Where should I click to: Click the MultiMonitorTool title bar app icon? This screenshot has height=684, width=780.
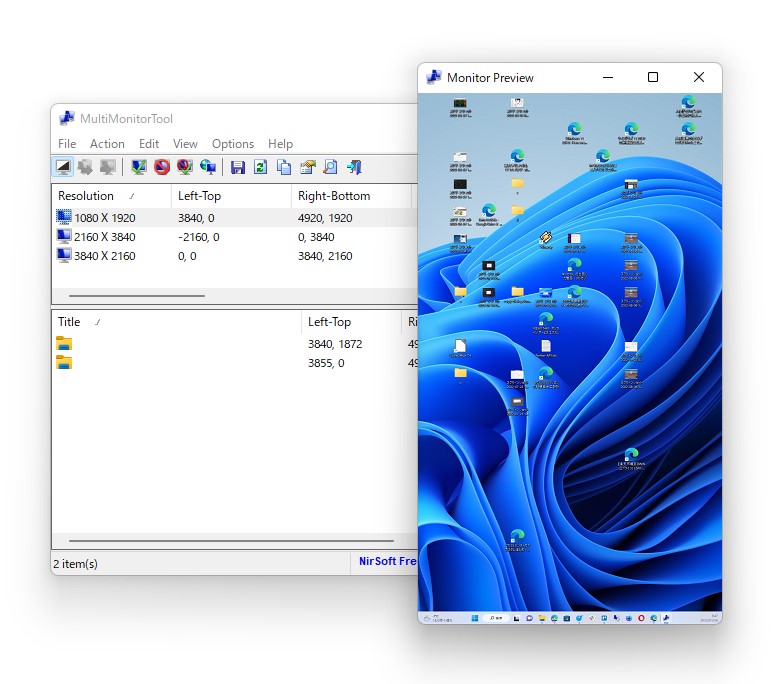[67, 118]
